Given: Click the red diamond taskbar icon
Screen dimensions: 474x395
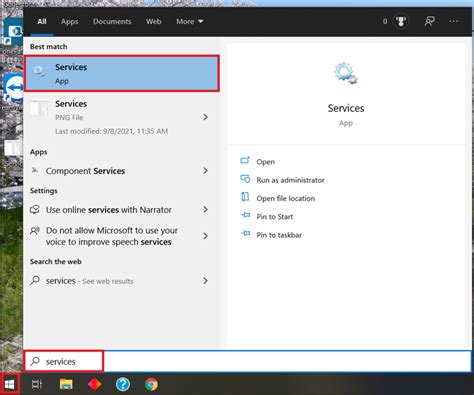Looking at the screenshot, I should [95, 384].
